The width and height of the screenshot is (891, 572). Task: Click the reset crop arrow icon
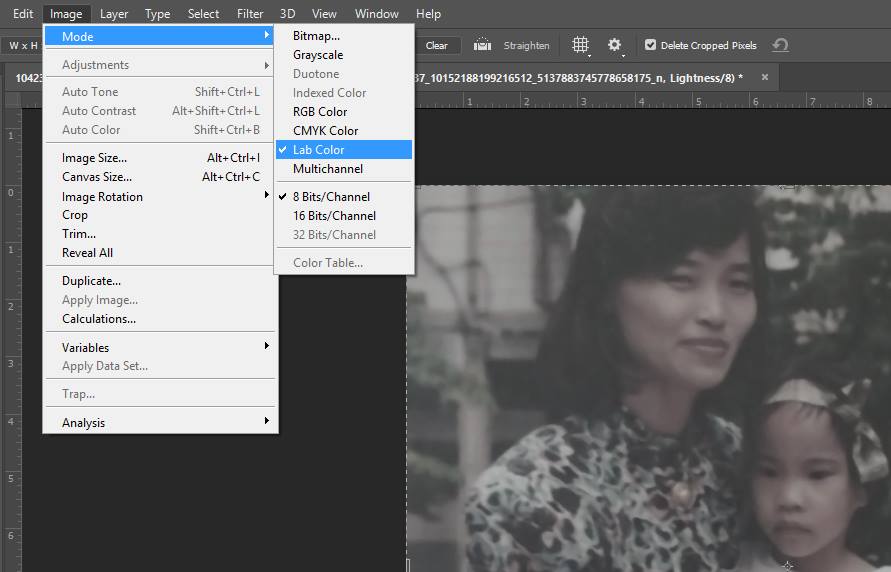tap(780, 45)
